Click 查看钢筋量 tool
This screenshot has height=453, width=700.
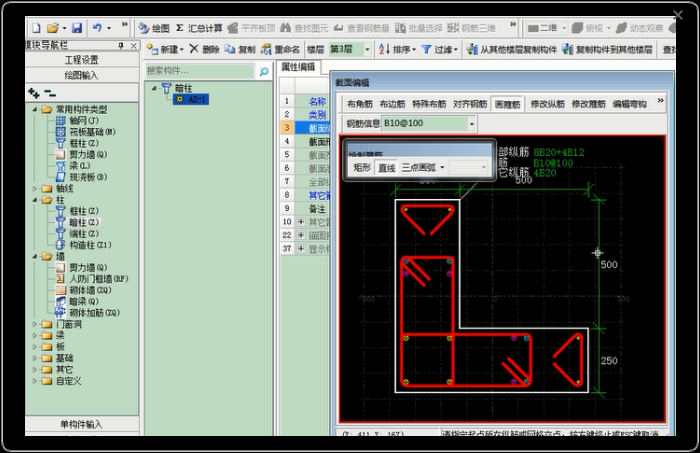point(362,29)
